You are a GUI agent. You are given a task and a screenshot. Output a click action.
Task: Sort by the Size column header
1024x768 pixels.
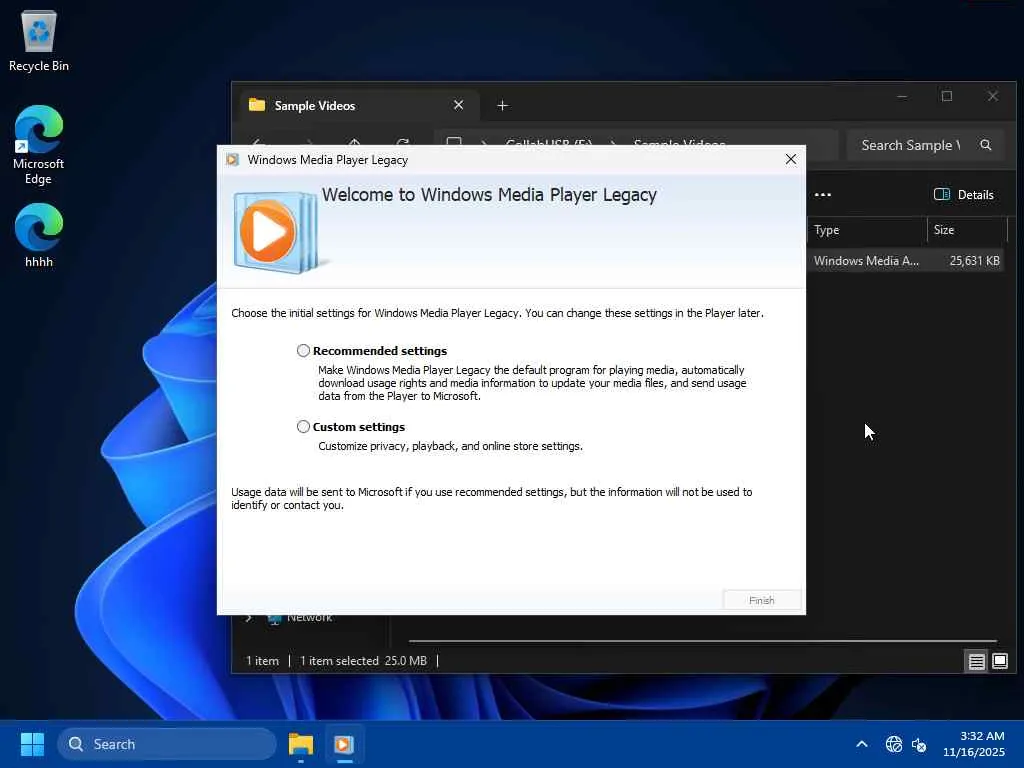[967, 230]
